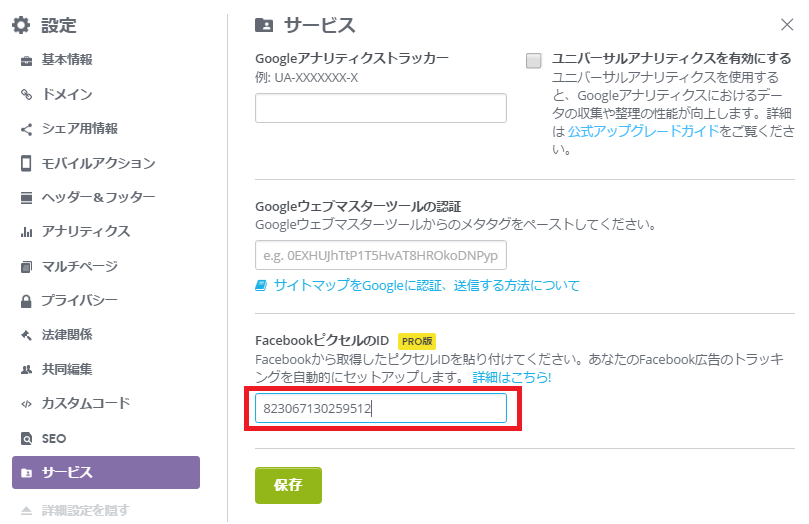Image resolution: width=809 pixels, height=524 pixels.
Task: Close the settings panel with X
Action: (x=787, y=24)
